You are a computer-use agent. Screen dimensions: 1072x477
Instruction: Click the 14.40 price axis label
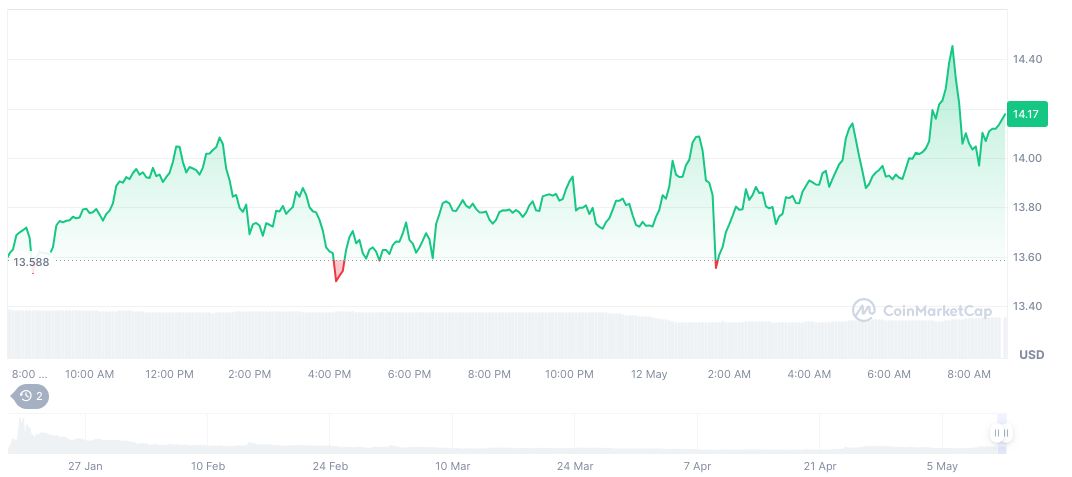pos(1027,59)
